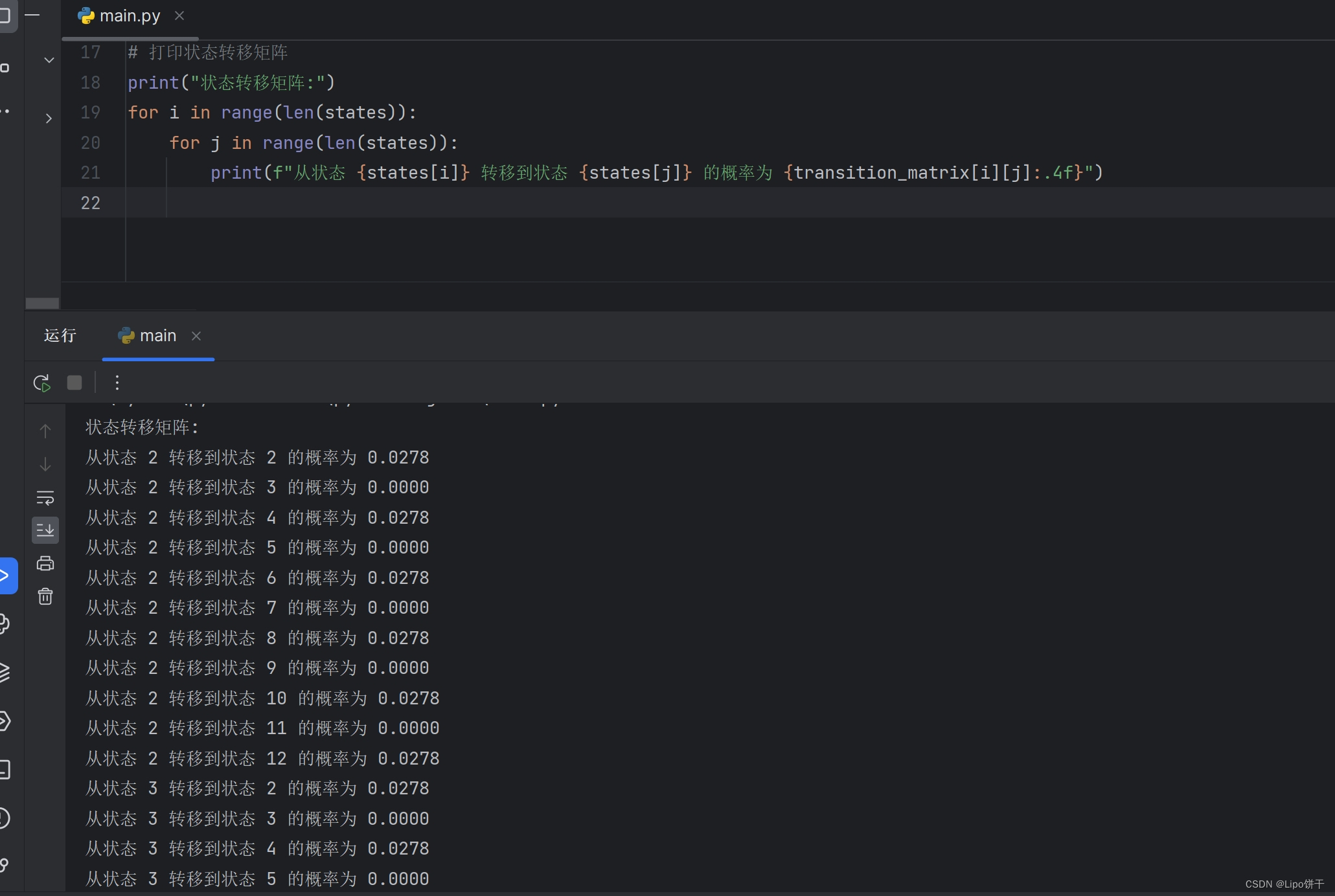Clear all console output with the trash icon
The image size is (1335, 896).
point(45,596)
